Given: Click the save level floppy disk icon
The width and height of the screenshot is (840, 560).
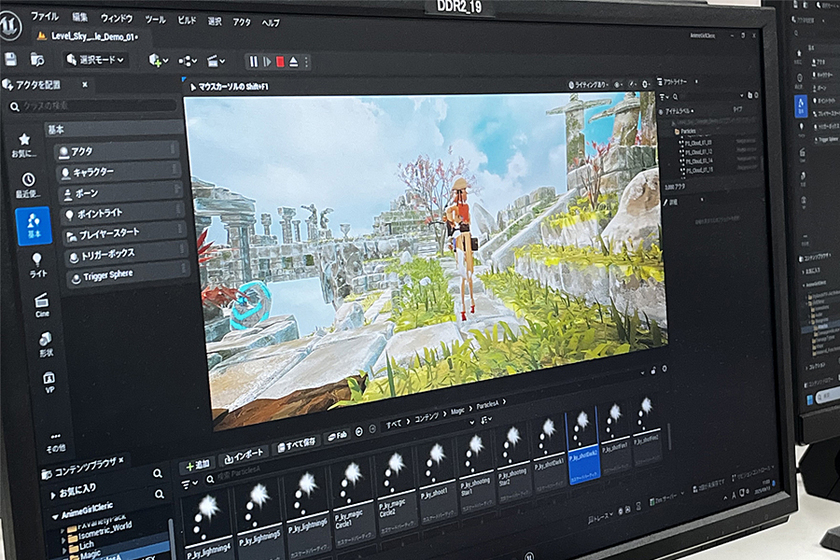Looking at the screenshot, I should pyautogui.click(x=10, y=59).
